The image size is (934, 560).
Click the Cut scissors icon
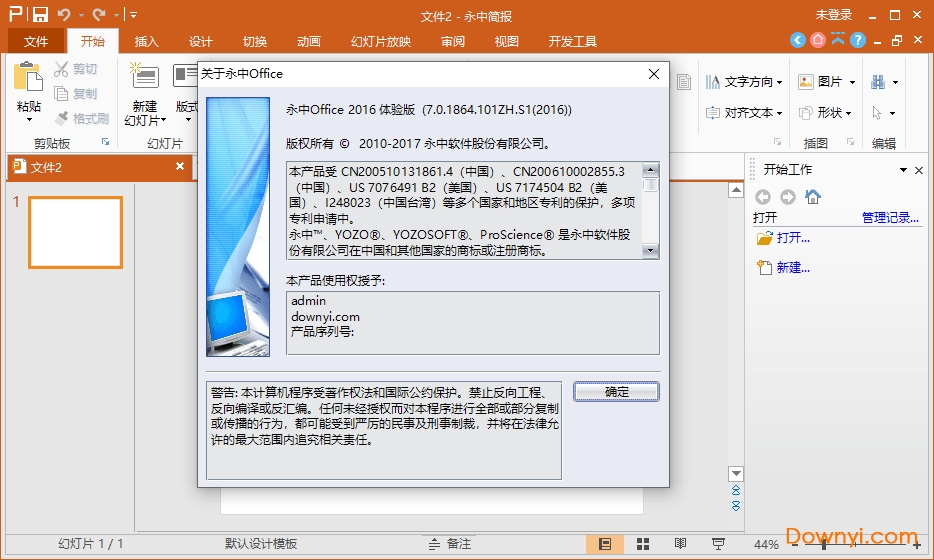point(61,69)
